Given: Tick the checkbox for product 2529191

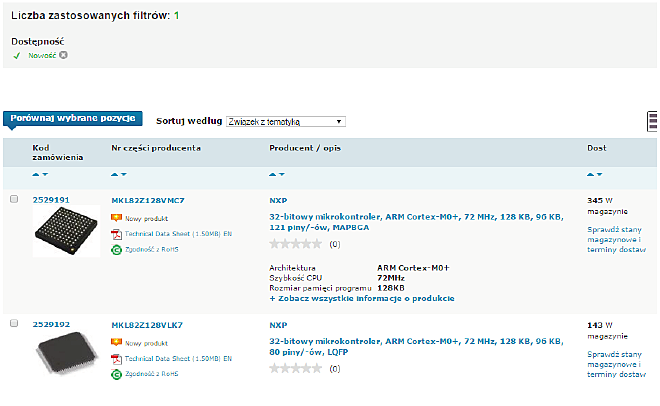Looking at the screenshot, I should pos(14,200).
